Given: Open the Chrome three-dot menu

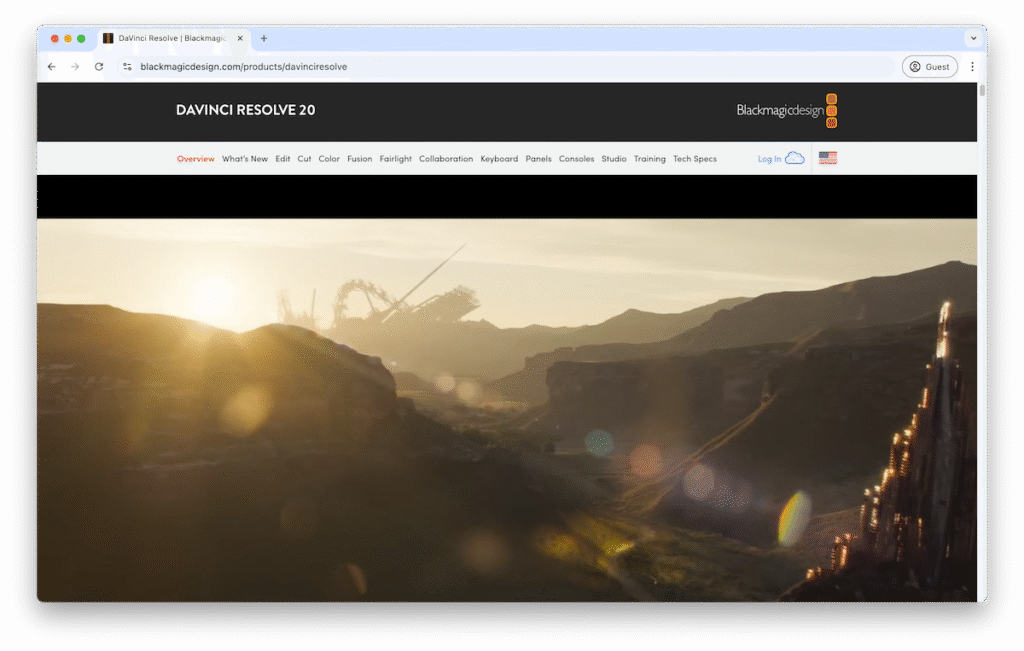Looking at the screenshot, I should click(x=972, y=67).
